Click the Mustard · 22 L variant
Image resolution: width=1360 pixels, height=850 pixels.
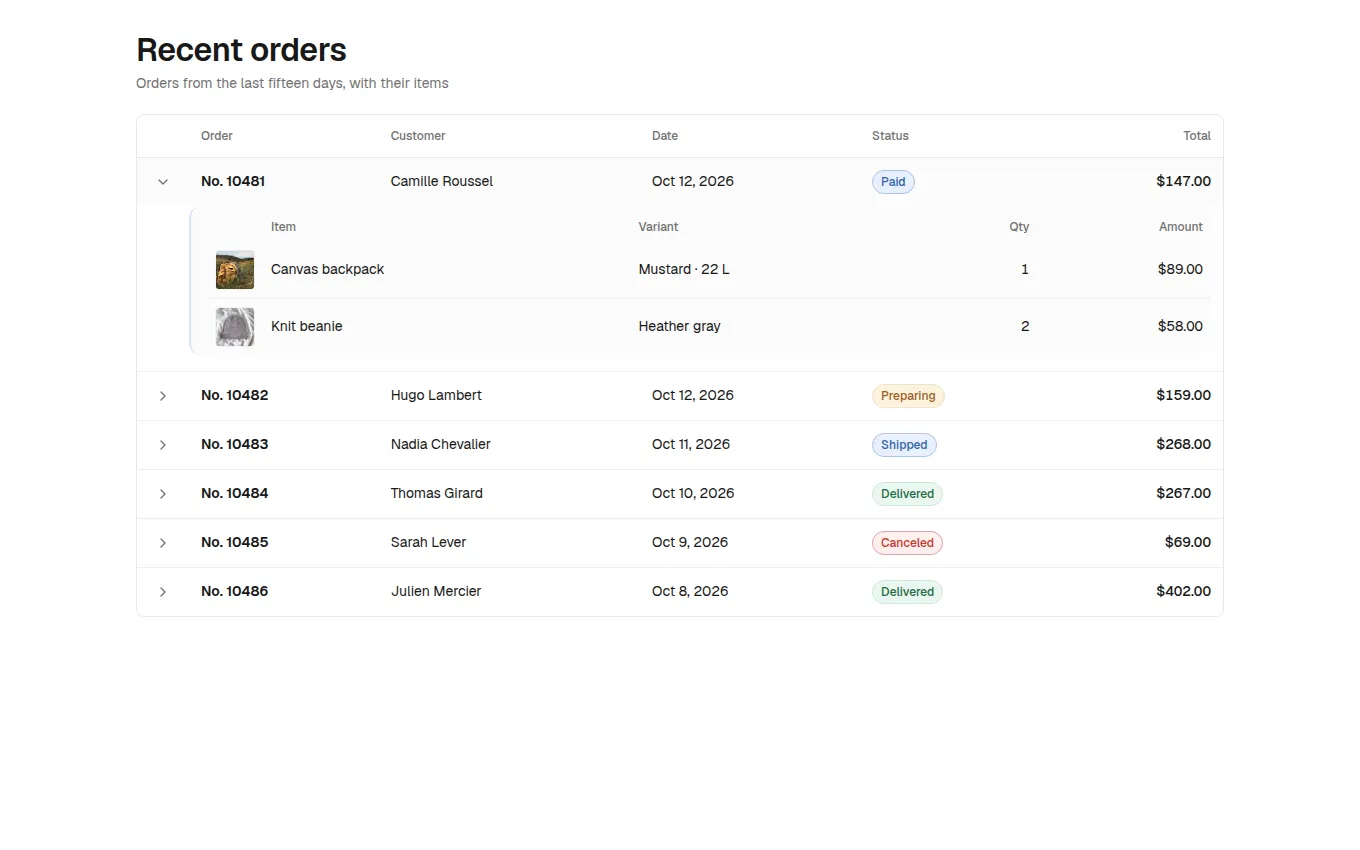[x=684, y=270]
